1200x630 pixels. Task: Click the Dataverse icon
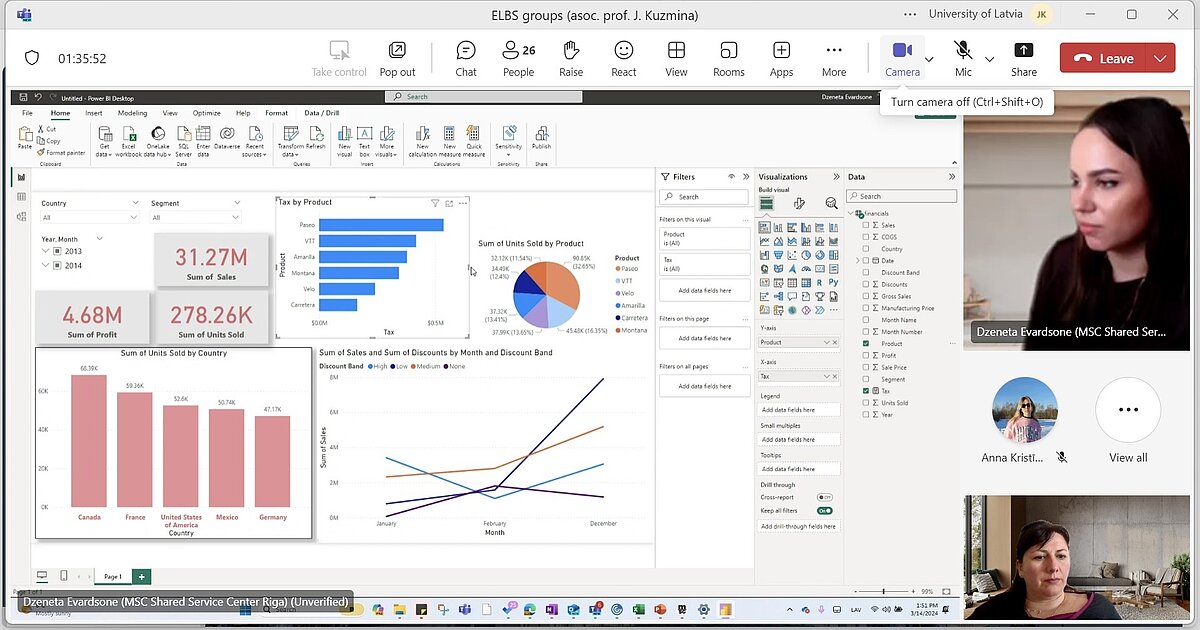click(x=227, y=138)
